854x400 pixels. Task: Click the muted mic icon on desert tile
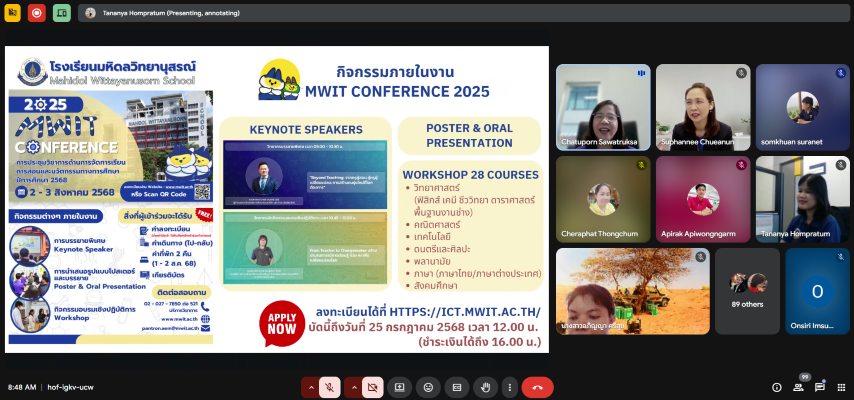point(700,257)
